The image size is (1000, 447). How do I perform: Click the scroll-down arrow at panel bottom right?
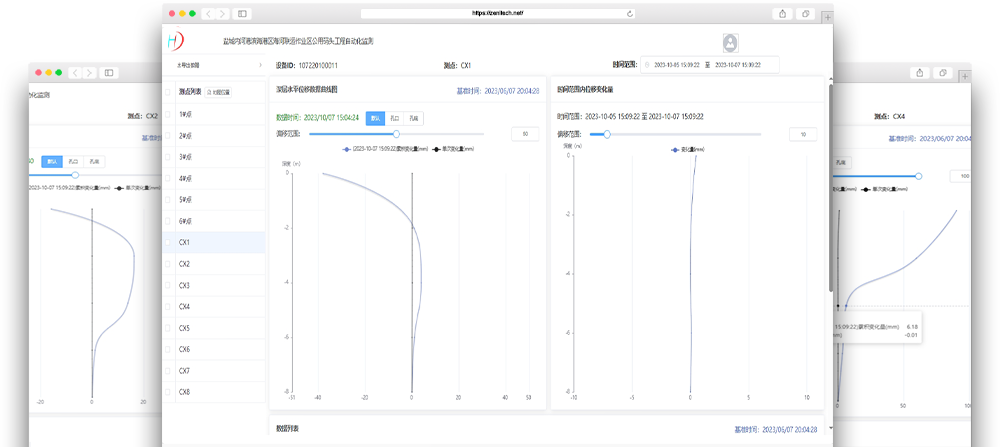[830, 427]
